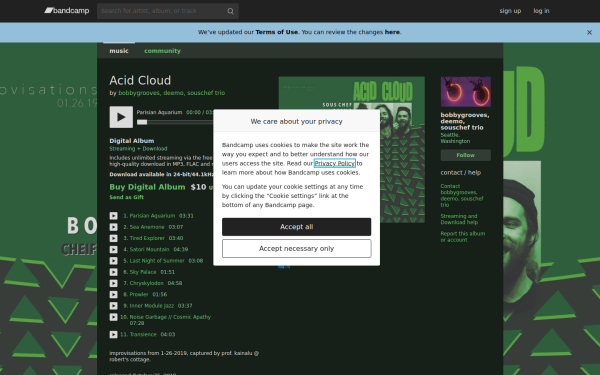
Task: Open Streaming and Download help
Action: [459, 219]
